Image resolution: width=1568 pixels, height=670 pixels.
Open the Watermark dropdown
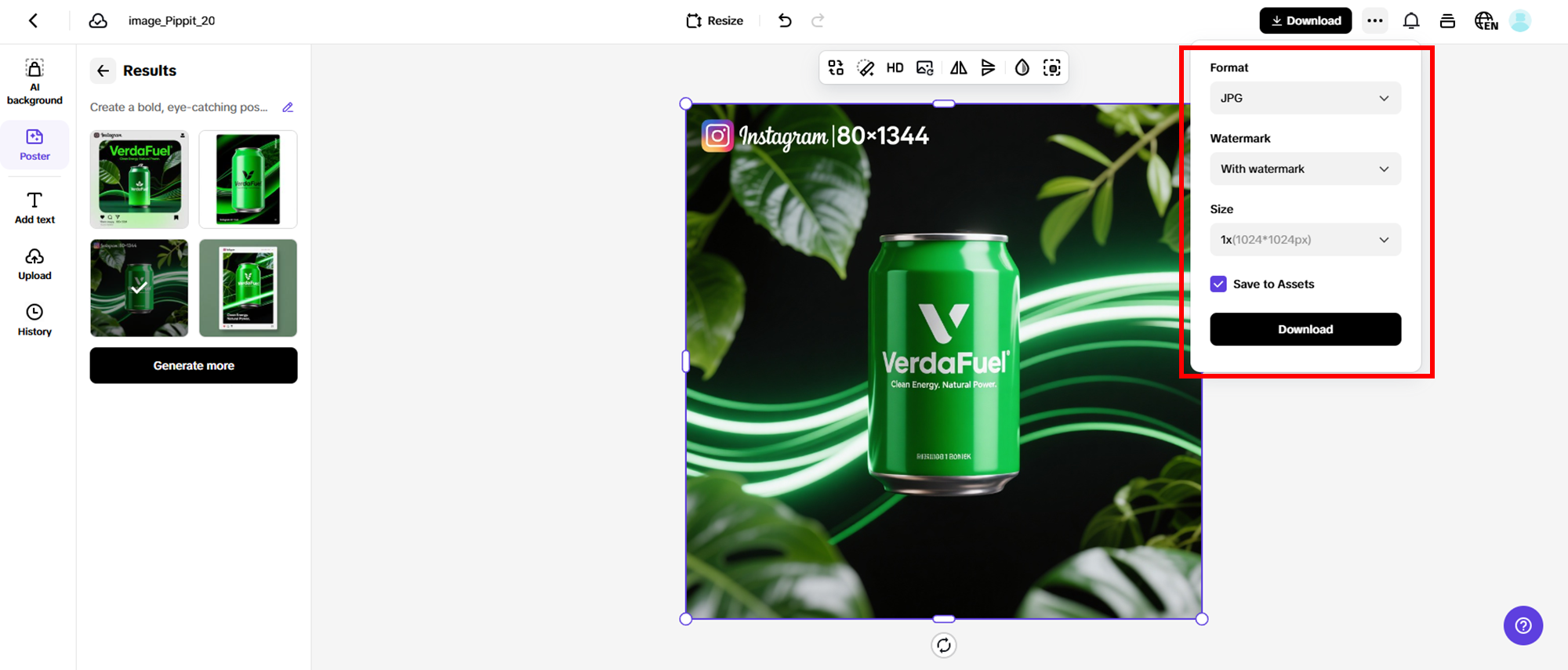(x=1305, y=169)
